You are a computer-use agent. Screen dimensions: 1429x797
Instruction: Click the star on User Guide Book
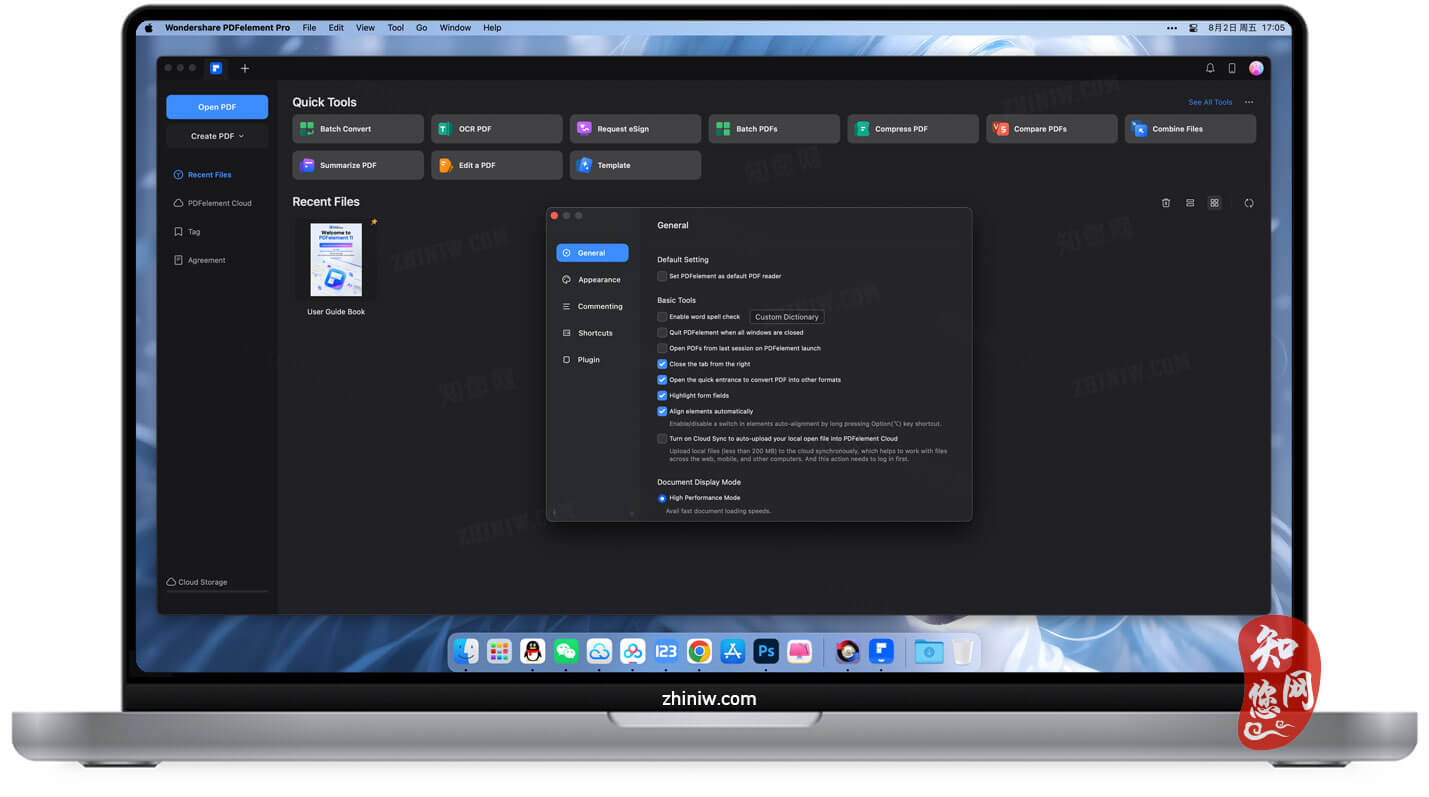pyautogui.click(x=374, y=222)
